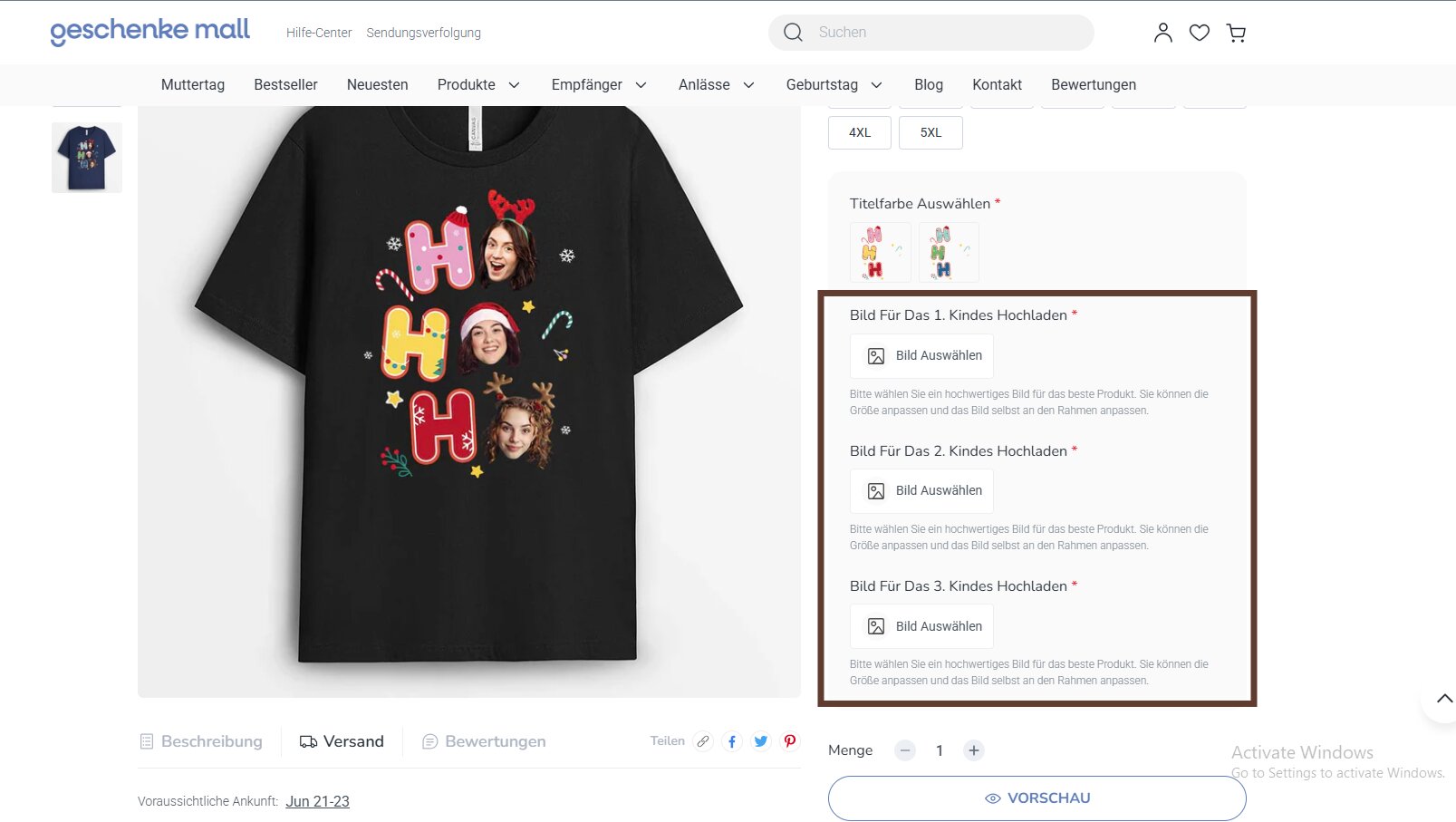Viewport: 1456px width, 822px height.
Task: Open the user account icon
Action: coord(1162,33)
